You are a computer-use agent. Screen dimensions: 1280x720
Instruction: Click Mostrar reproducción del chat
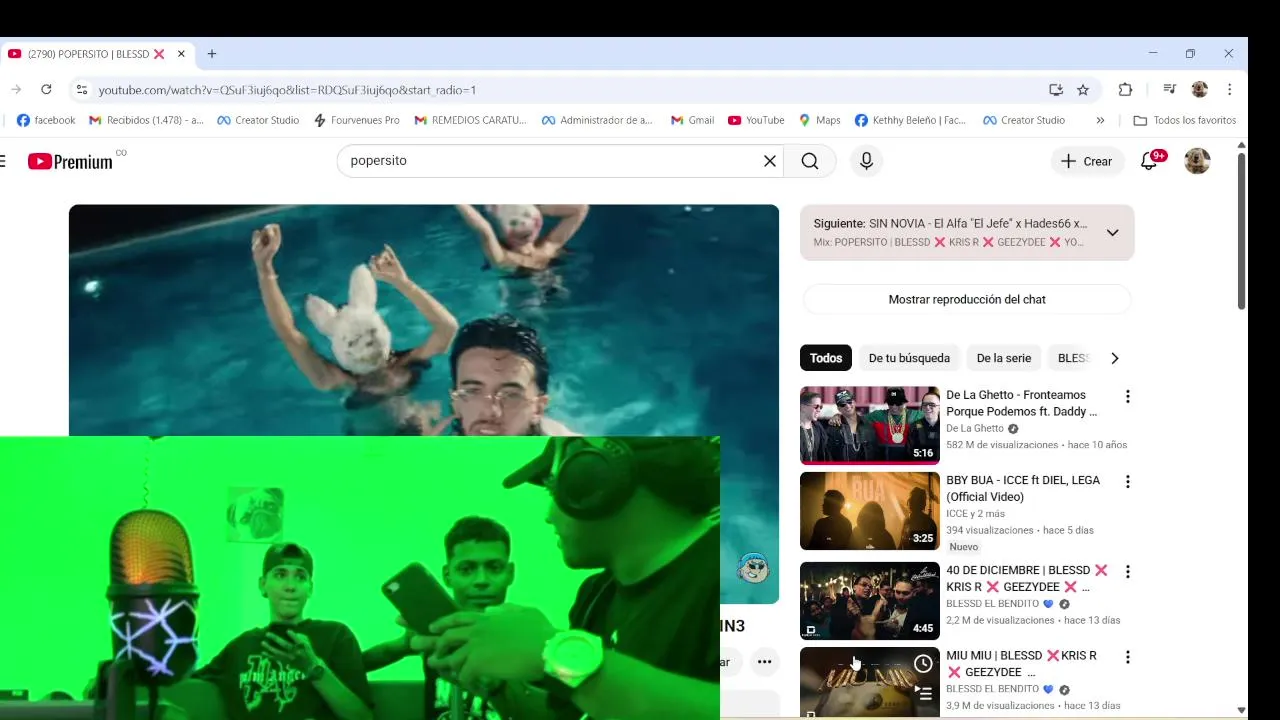967,299
